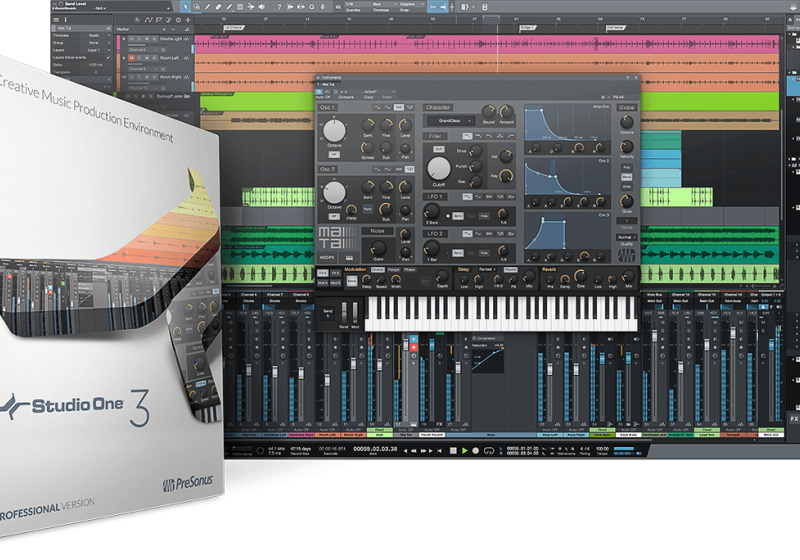This screenshot has width=800, height=560.
Task: Toggle the Soft button in Filter
Action: [x=438, y=149]
